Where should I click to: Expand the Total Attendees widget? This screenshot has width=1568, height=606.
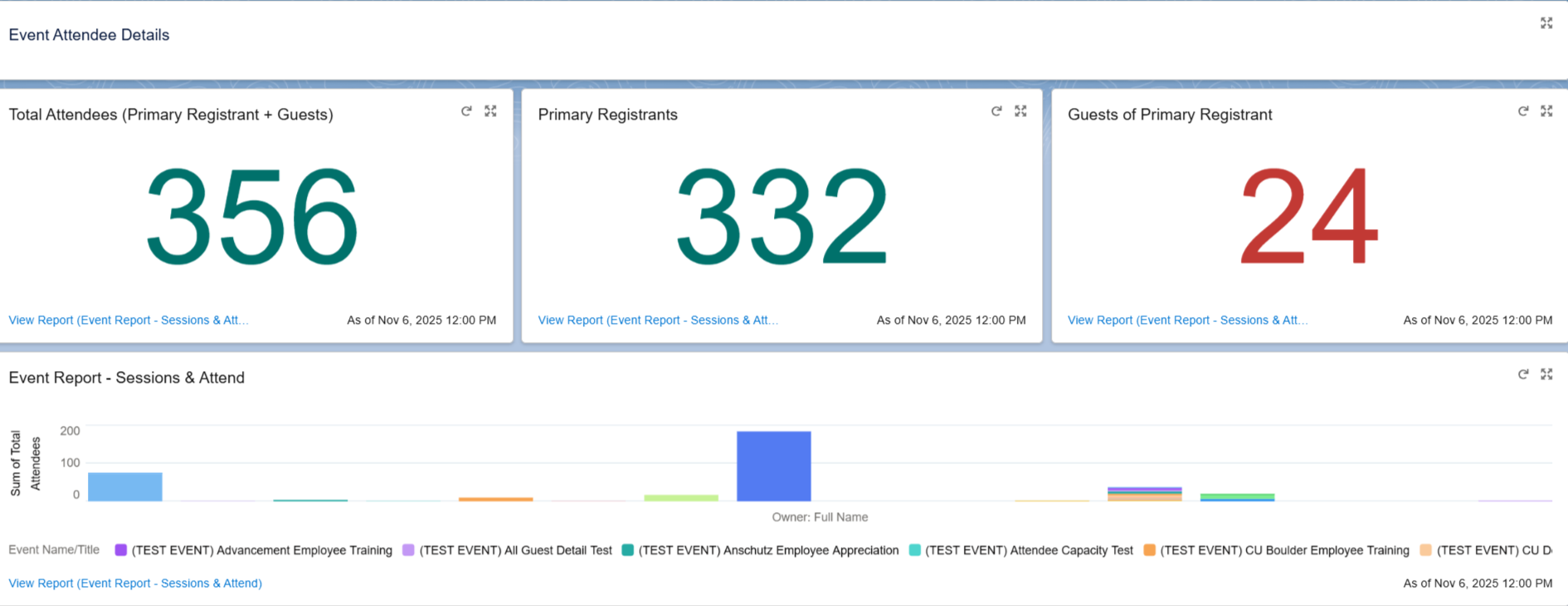pos(491,111)
